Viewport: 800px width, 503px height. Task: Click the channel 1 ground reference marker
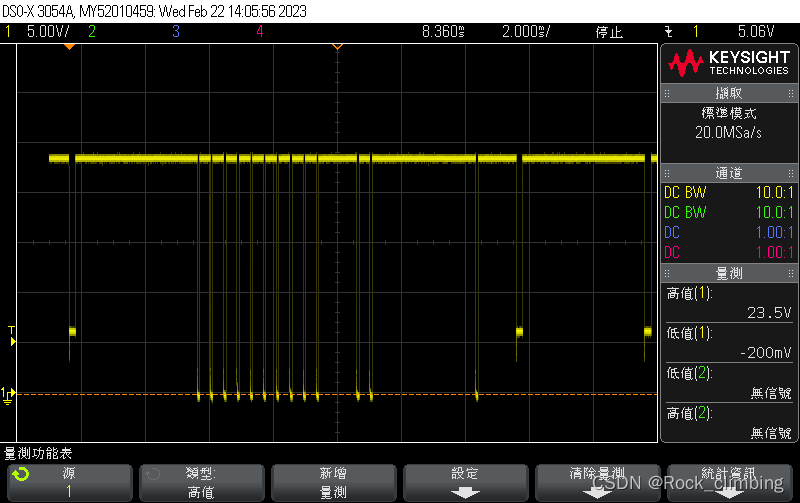click(x=8, y=396)
